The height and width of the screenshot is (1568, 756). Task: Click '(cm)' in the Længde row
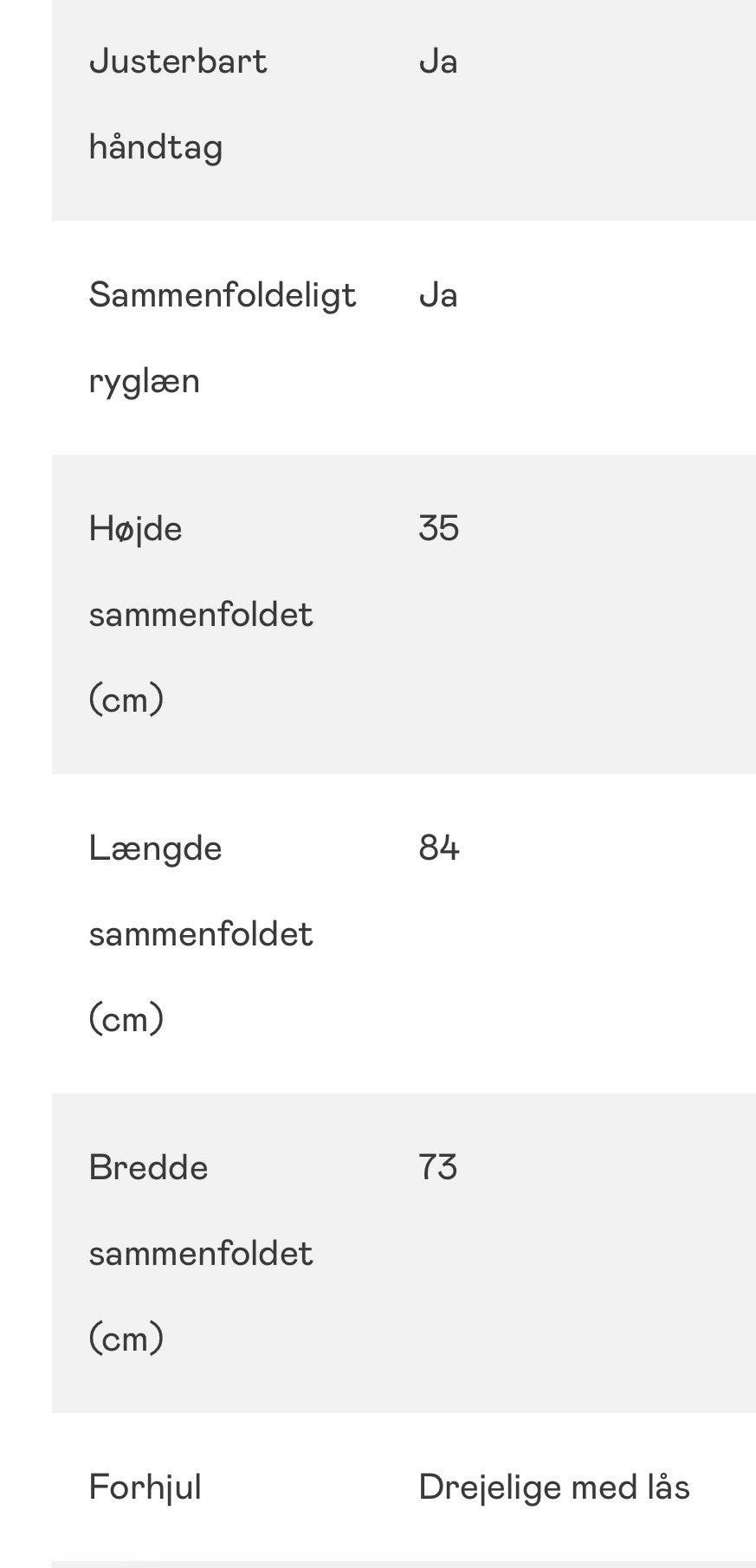point(126,1019)
